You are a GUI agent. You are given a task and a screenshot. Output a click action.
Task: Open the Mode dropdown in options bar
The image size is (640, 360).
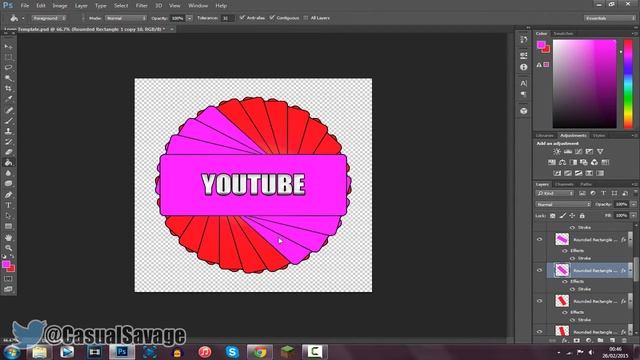[125, 18]
